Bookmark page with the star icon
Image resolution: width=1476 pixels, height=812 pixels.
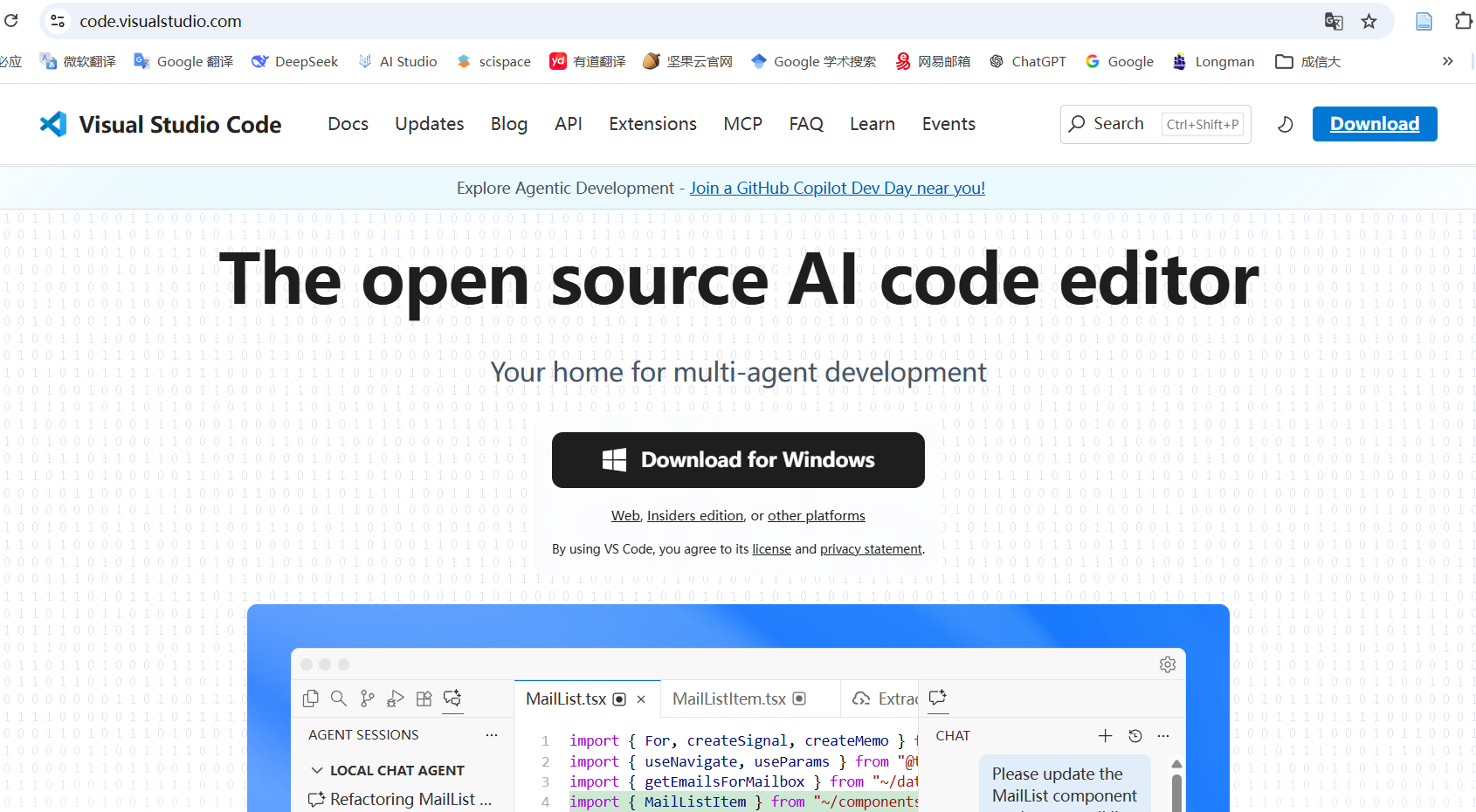tap(1369, 21)
